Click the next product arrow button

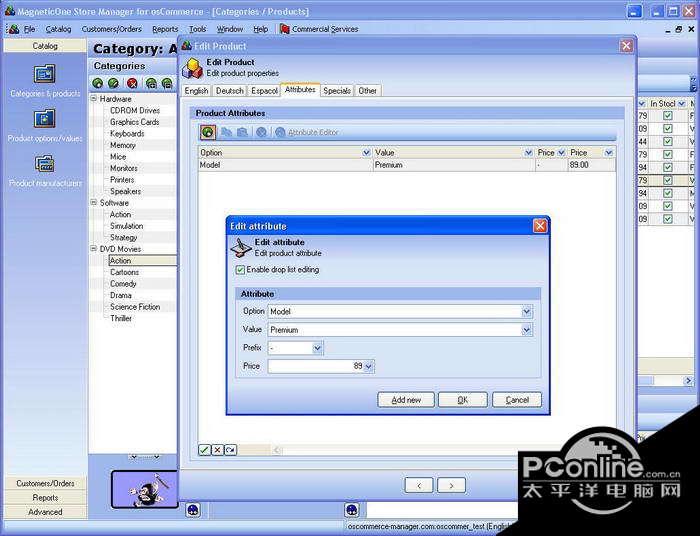click(x=451, y=486)
